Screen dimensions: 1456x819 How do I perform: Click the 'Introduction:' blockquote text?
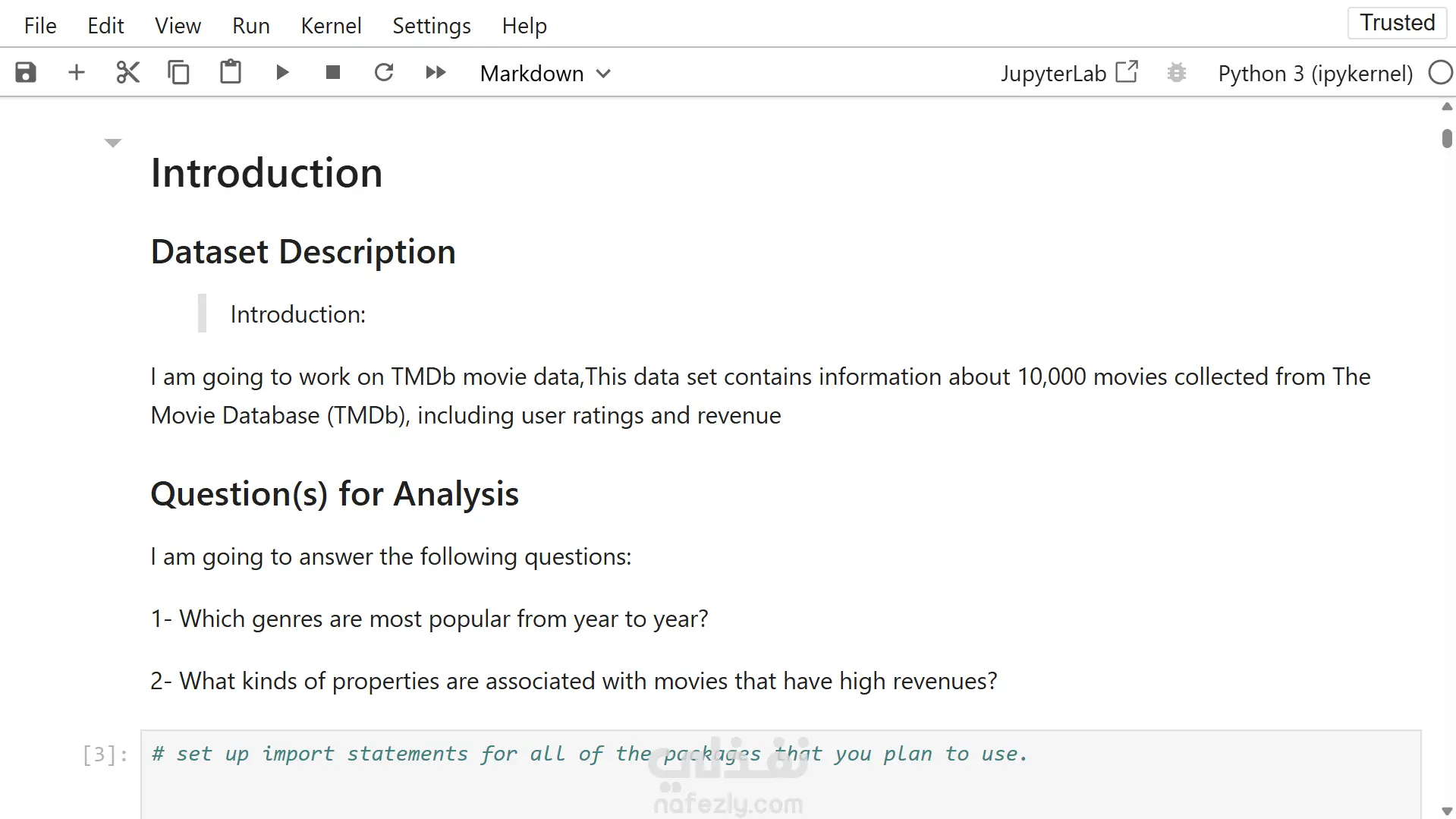pyautogui.click(x=297, y=314)
